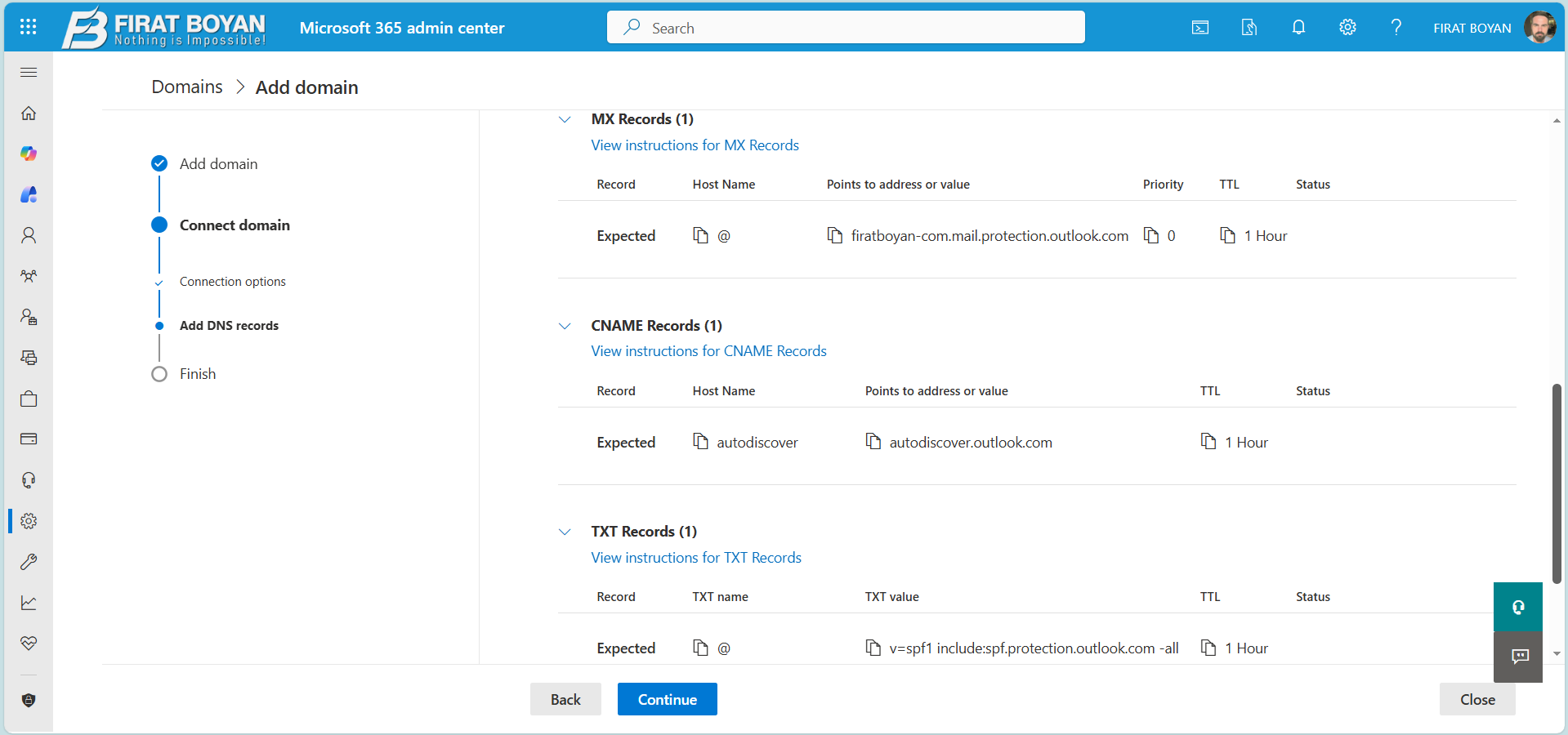Open Users section in the sidebar
This screenshot has height=735, width=1568.
28,235
